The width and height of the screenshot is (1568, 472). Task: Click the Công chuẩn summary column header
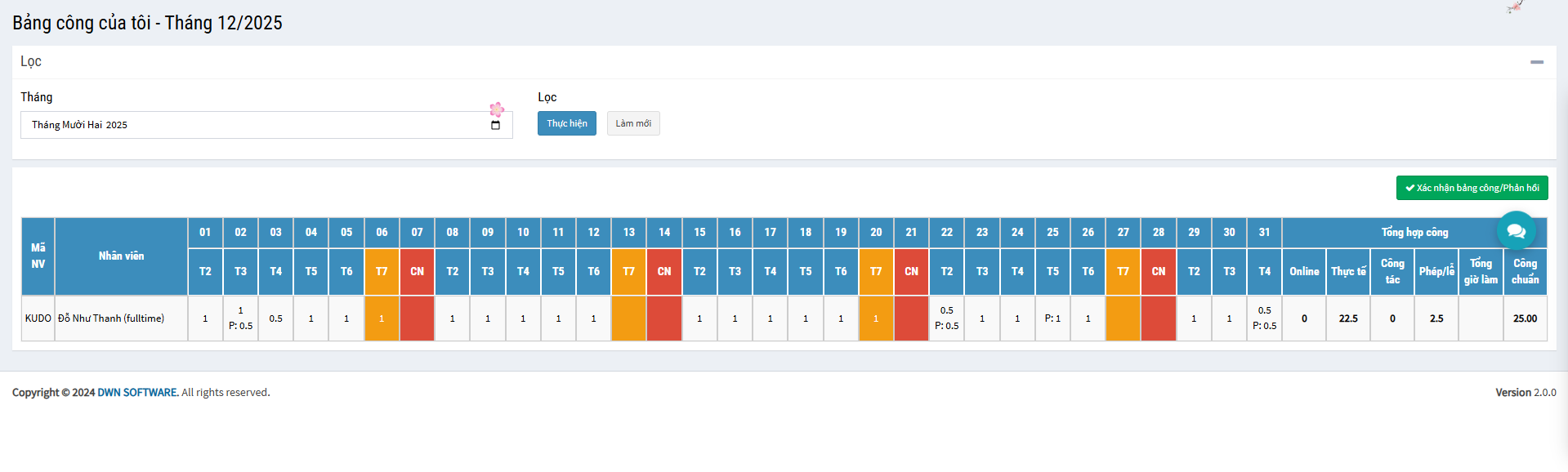1525,272
